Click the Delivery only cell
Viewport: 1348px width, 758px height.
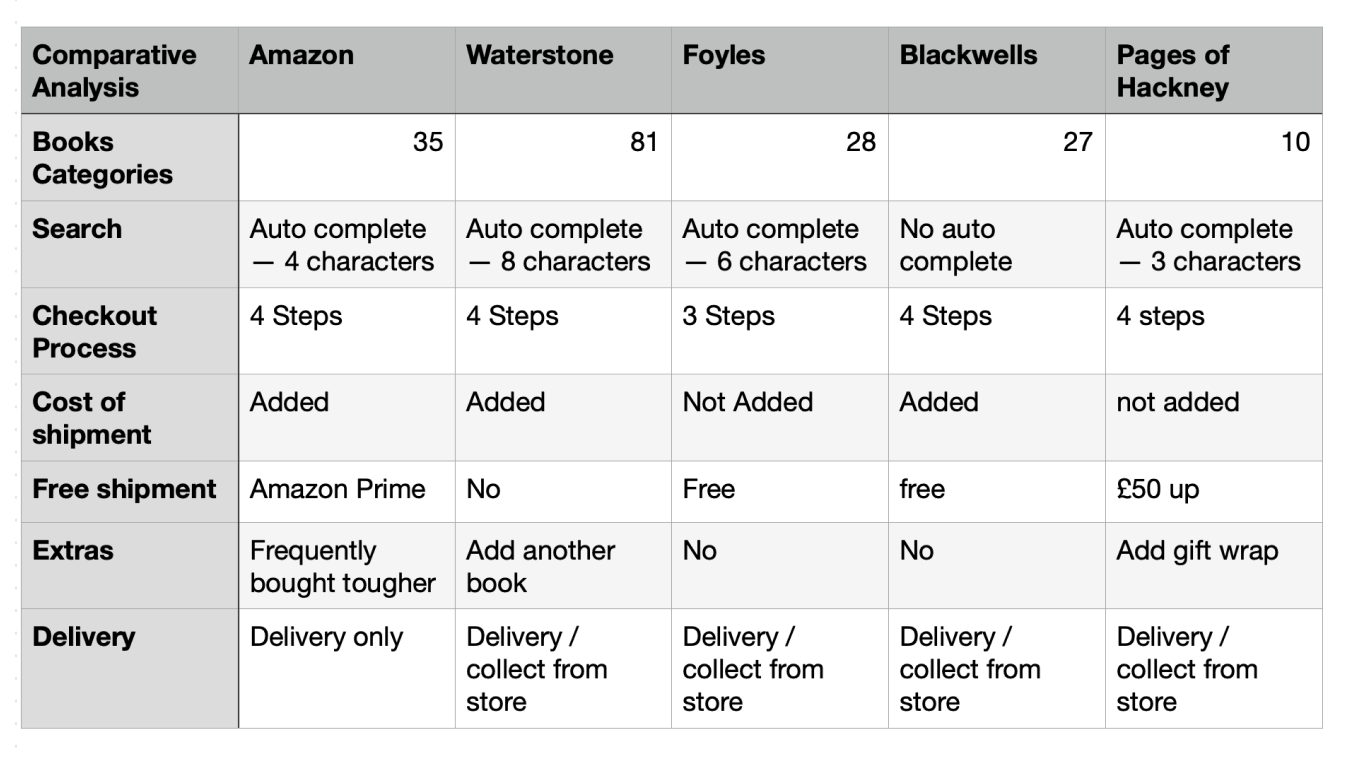347,668
